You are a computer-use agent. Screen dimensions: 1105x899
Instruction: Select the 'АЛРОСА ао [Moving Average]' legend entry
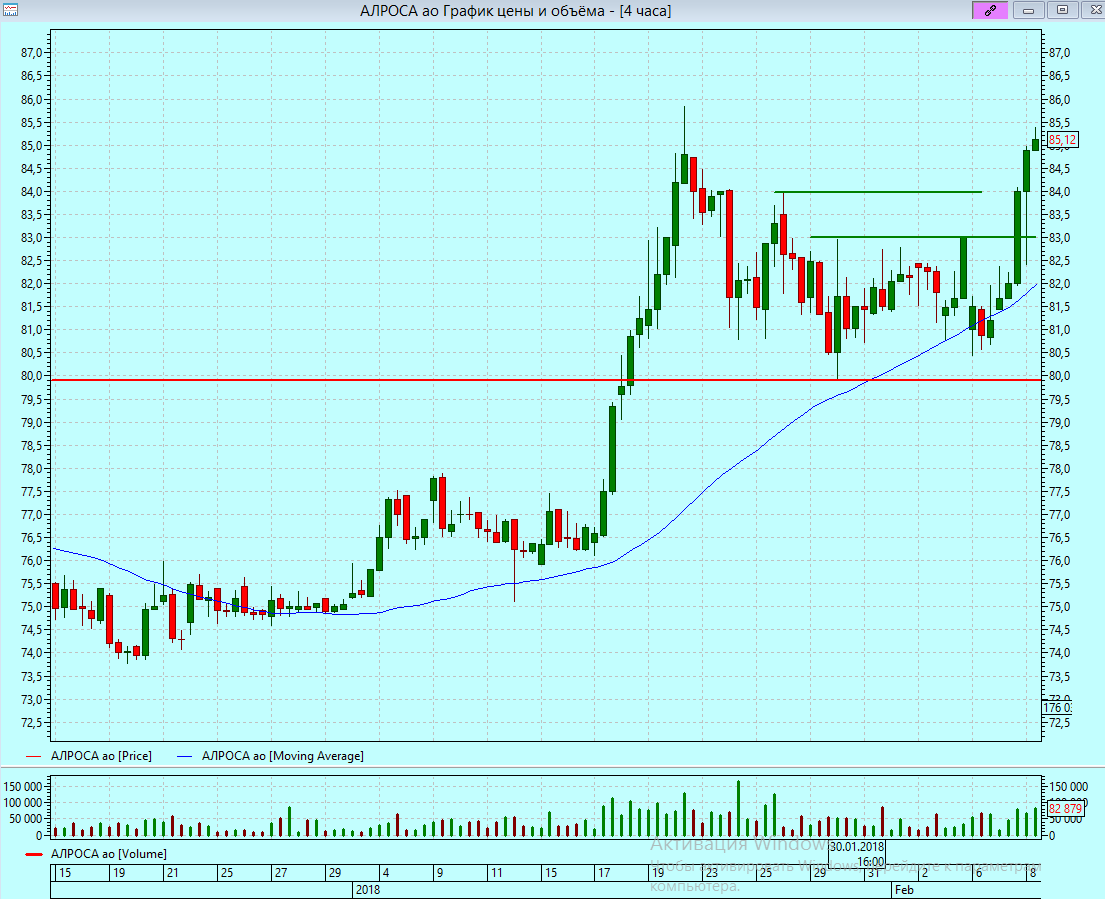[283, 756]
